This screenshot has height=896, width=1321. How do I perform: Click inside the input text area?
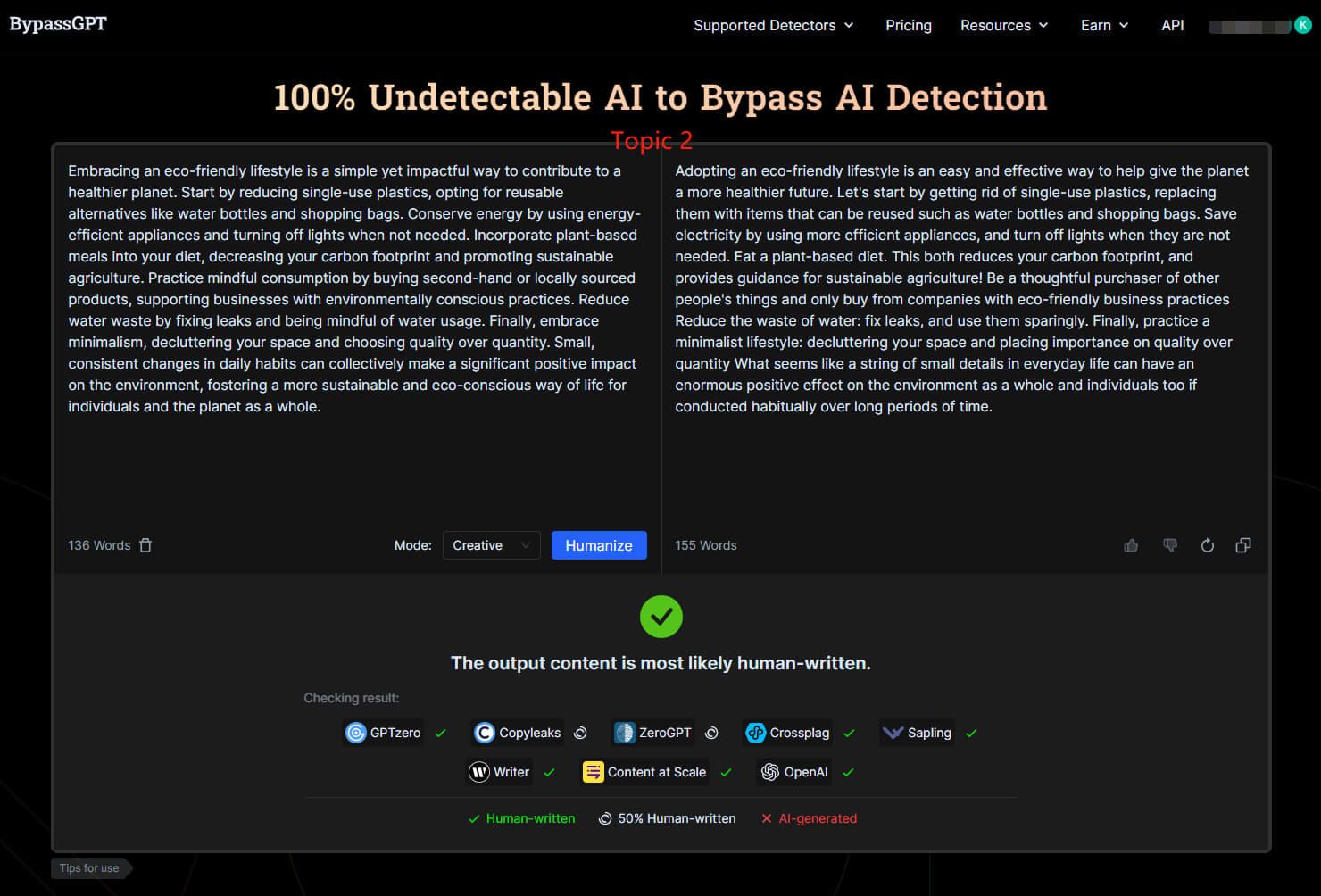[355, 464]
